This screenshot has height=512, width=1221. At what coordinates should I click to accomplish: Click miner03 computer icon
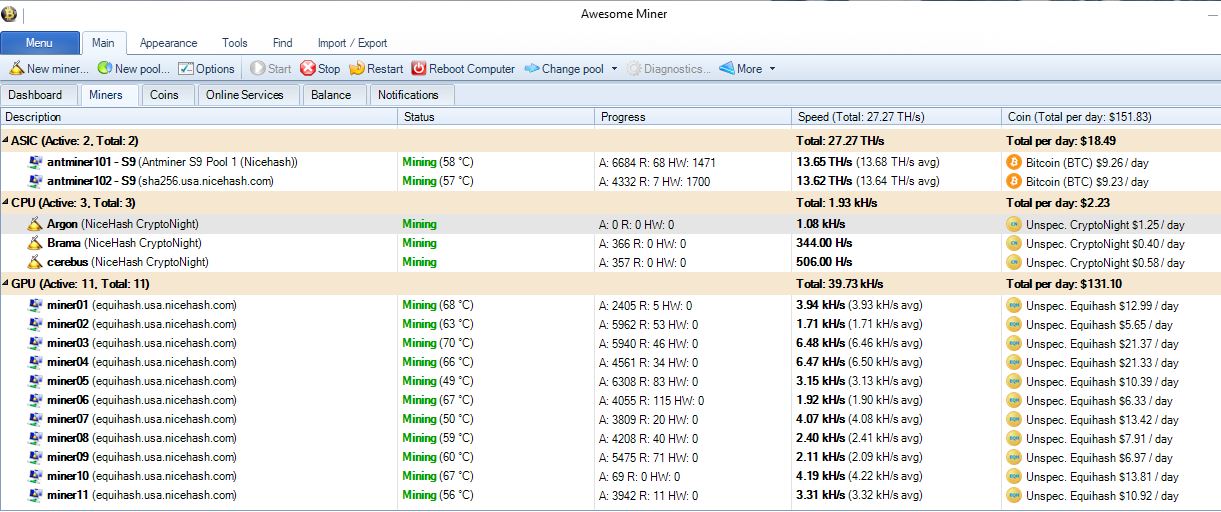coord(36,343)
